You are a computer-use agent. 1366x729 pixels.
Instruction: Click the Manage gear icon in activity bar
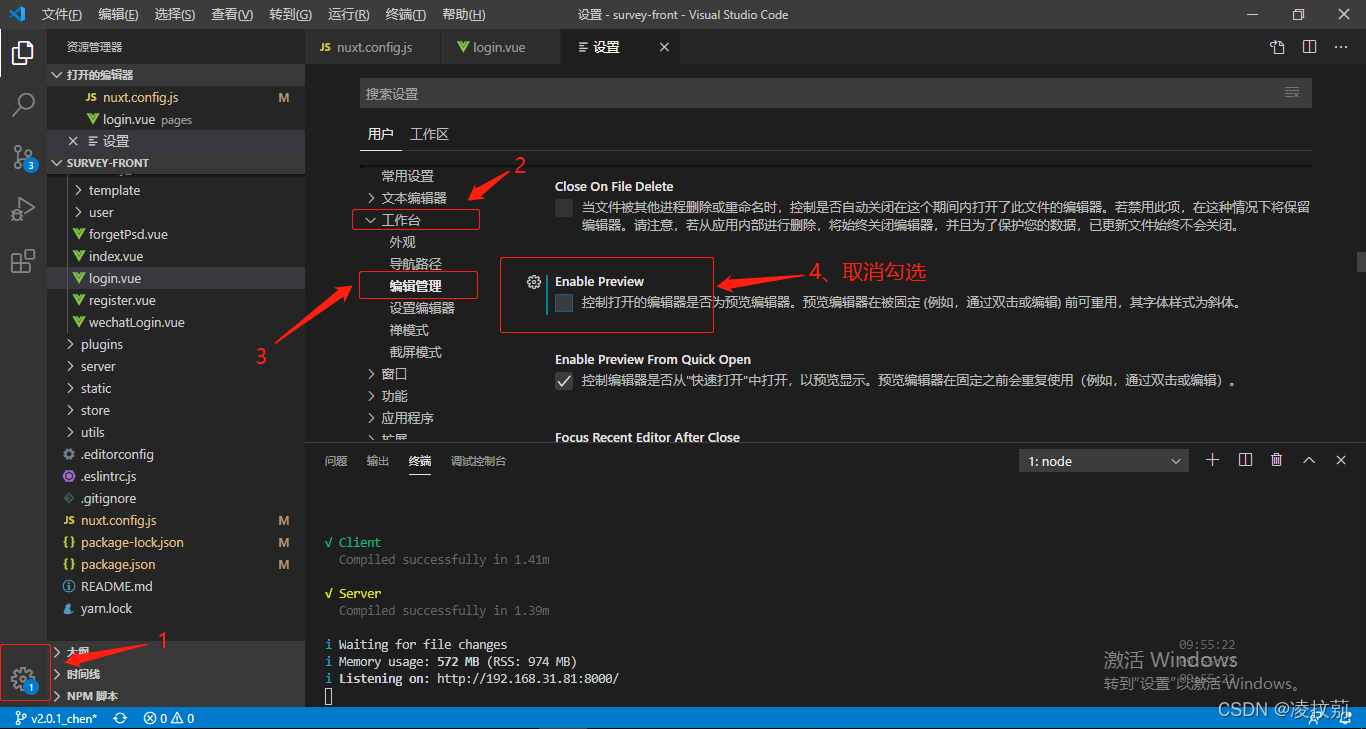23,681
